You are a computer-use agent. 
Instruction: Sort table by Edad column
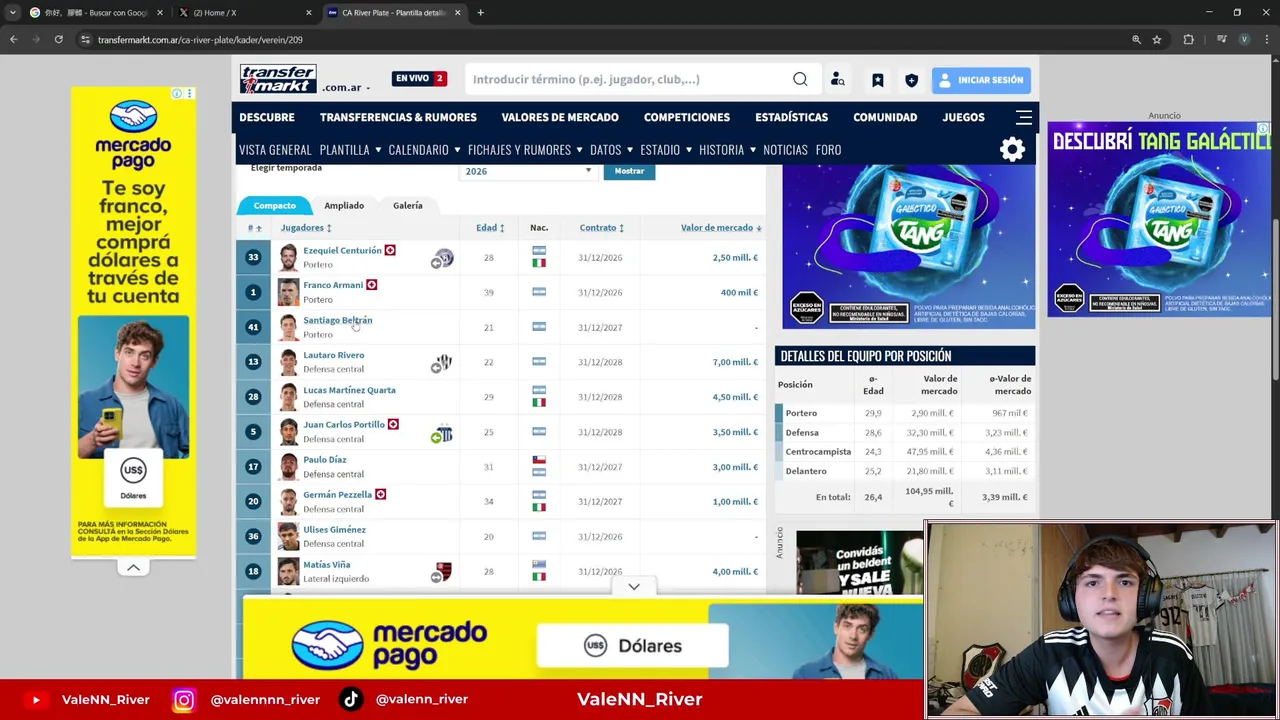tap(490, 228)
